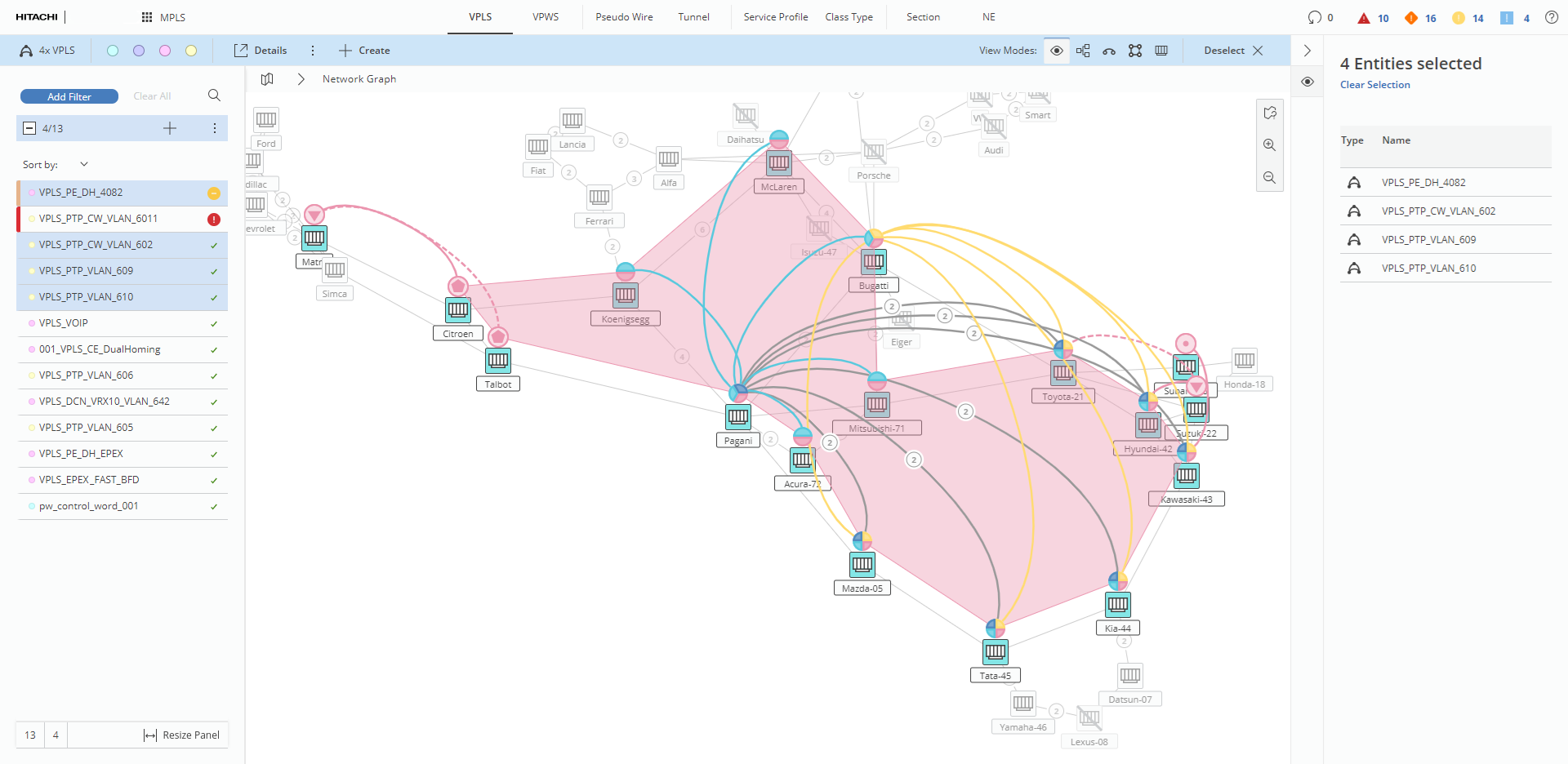The image size is (1568, 764).
Task: Open the Pseudo Wire tab
Action: pos(624,17)
